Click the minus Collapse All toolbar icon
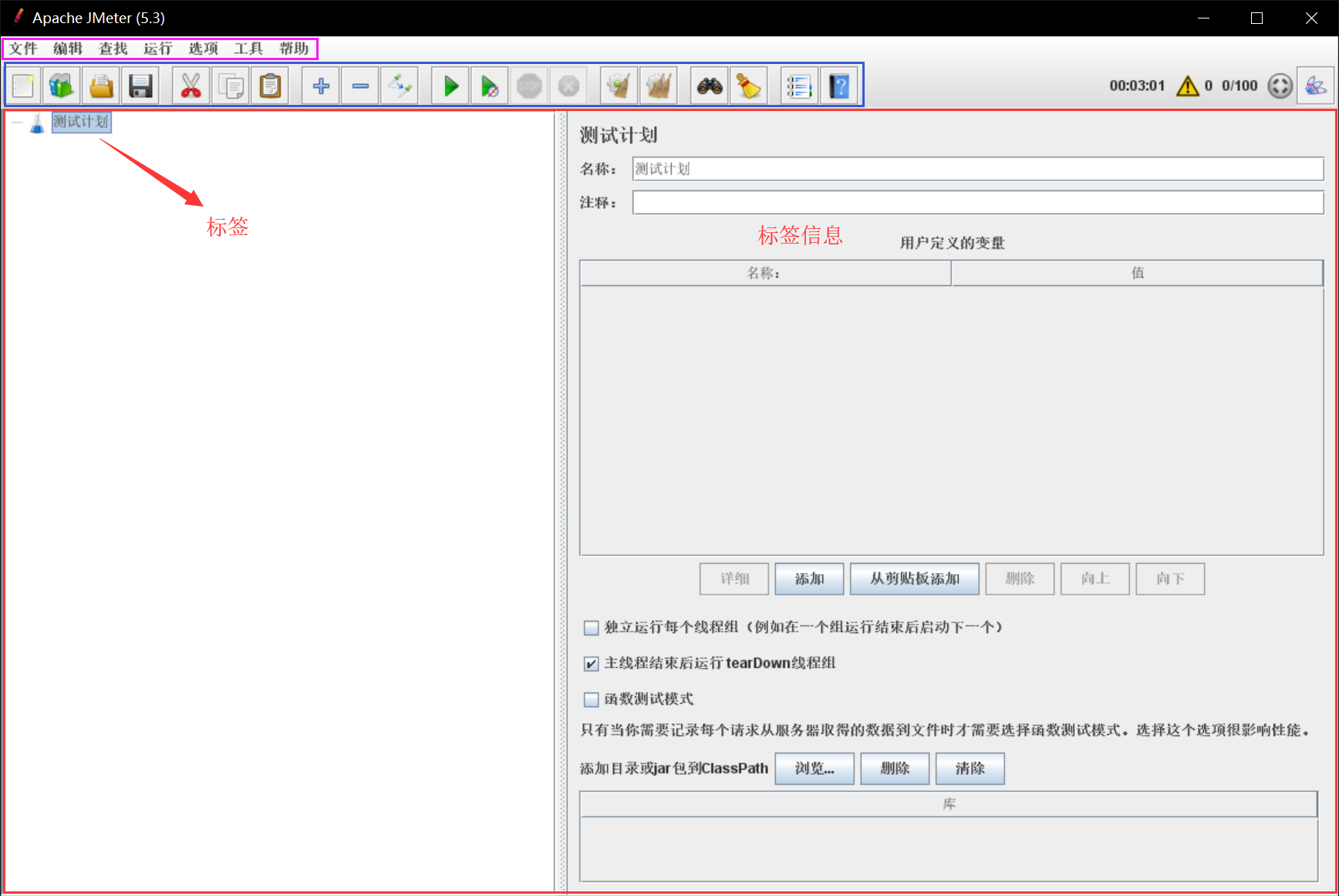The width and height of the screenshot is (1339, 896). pyautogui.click(x=360, y=86)
